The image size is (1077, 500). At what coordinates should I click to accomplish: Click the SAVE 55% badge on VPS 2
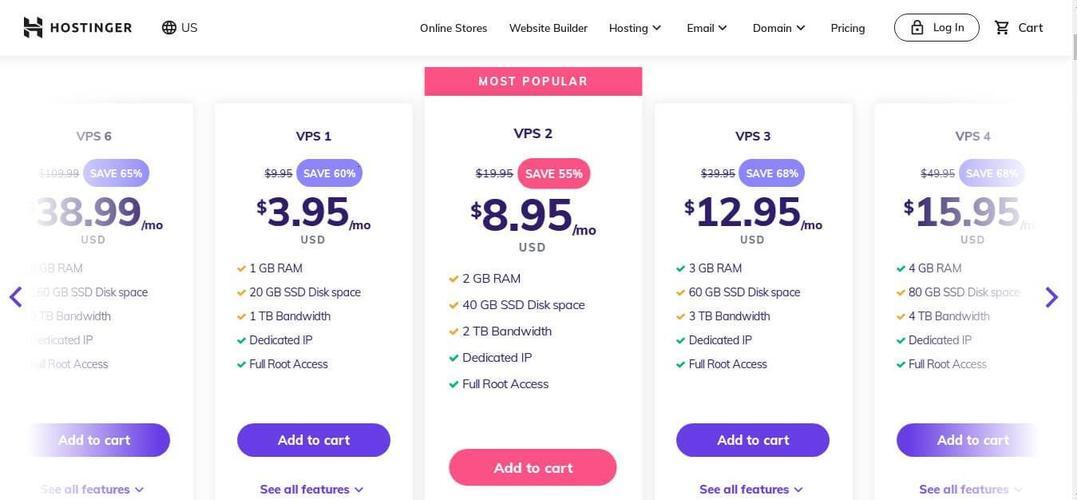(554, 174)
